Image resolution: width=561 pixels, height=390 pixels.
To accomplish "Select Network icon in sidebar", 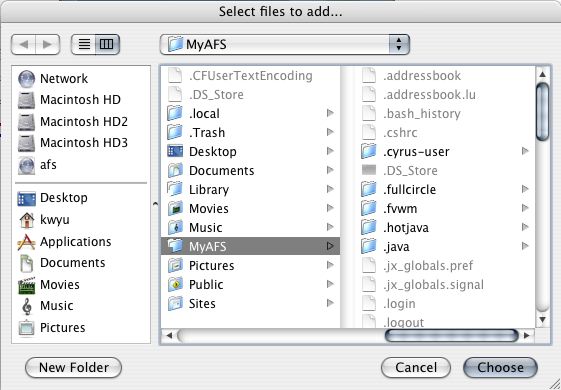I will [26, 78].
